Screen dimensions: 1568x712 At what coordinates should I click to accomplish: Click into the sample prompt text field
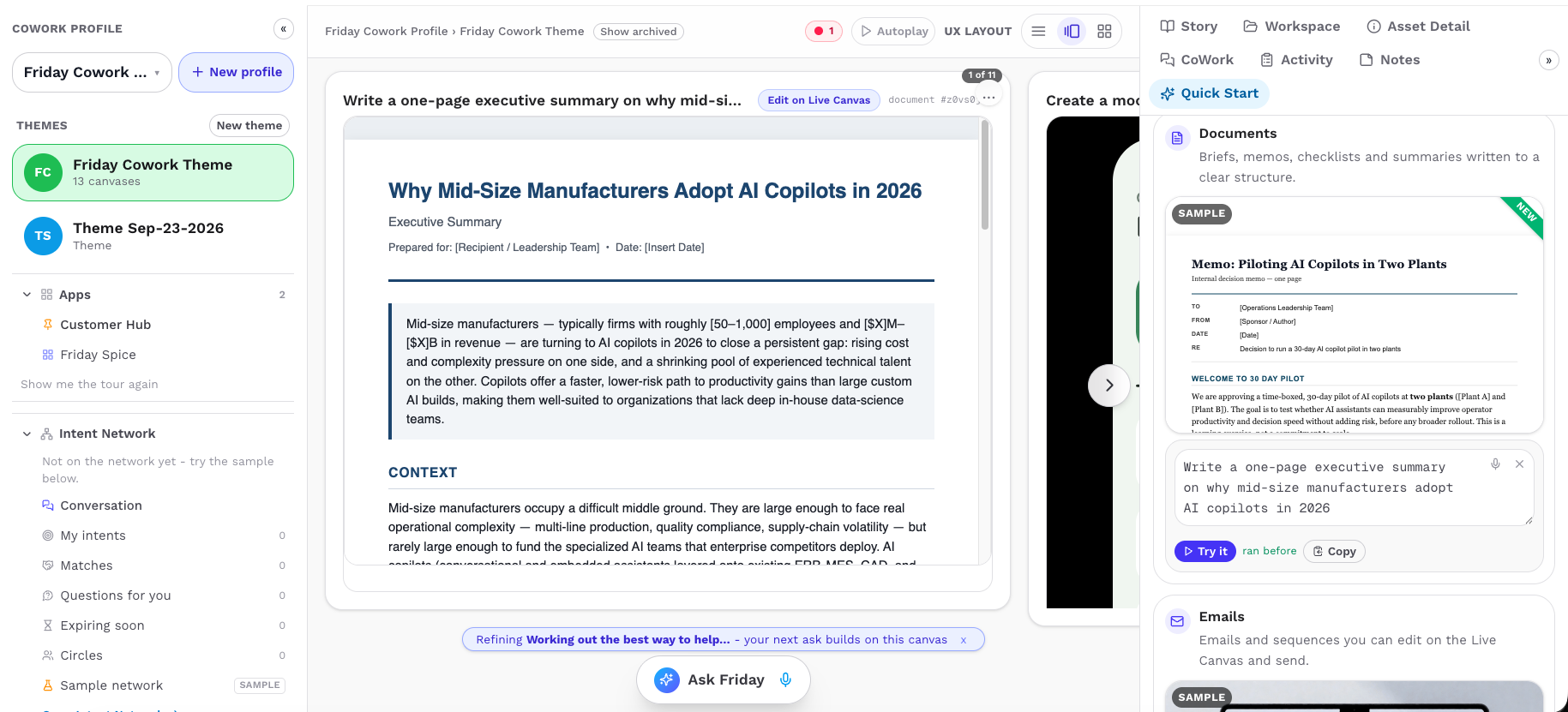pos(1354,488)
